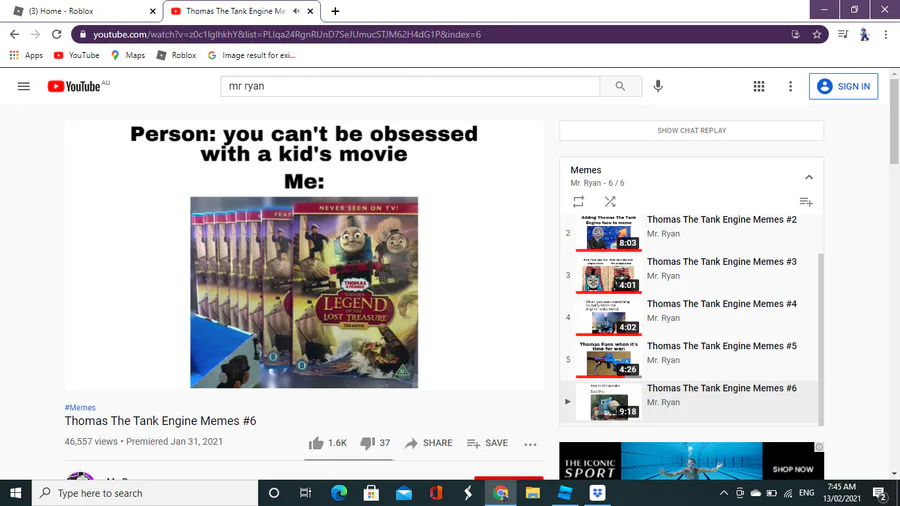Launch Microsoft Edge from taskbar

coord(339,493)
